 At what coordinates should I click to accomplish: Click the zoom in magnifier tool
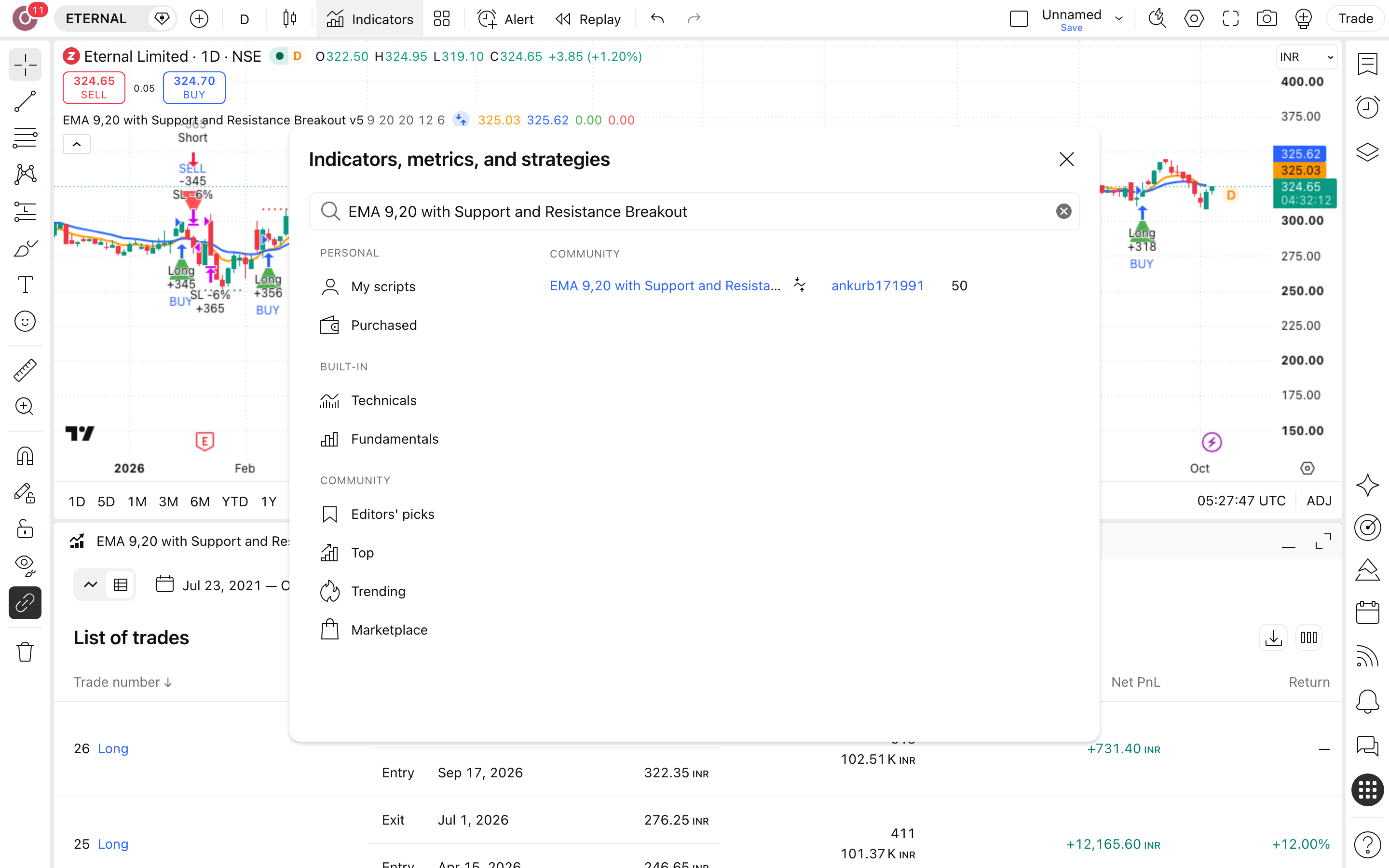coord(25,407)
